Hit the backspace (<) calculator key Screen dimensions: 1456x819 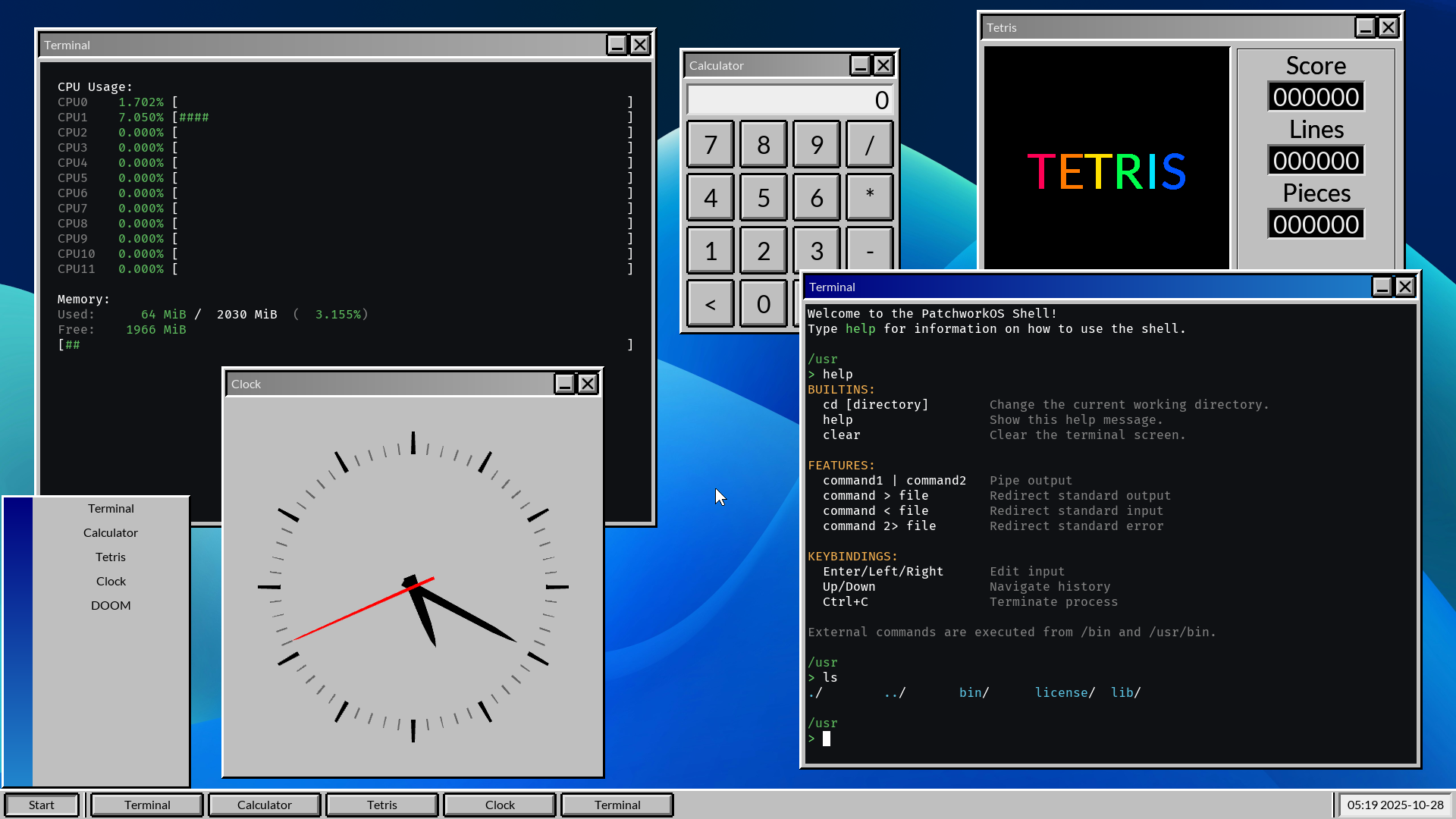pyautogui.click(x=710, y=304)
